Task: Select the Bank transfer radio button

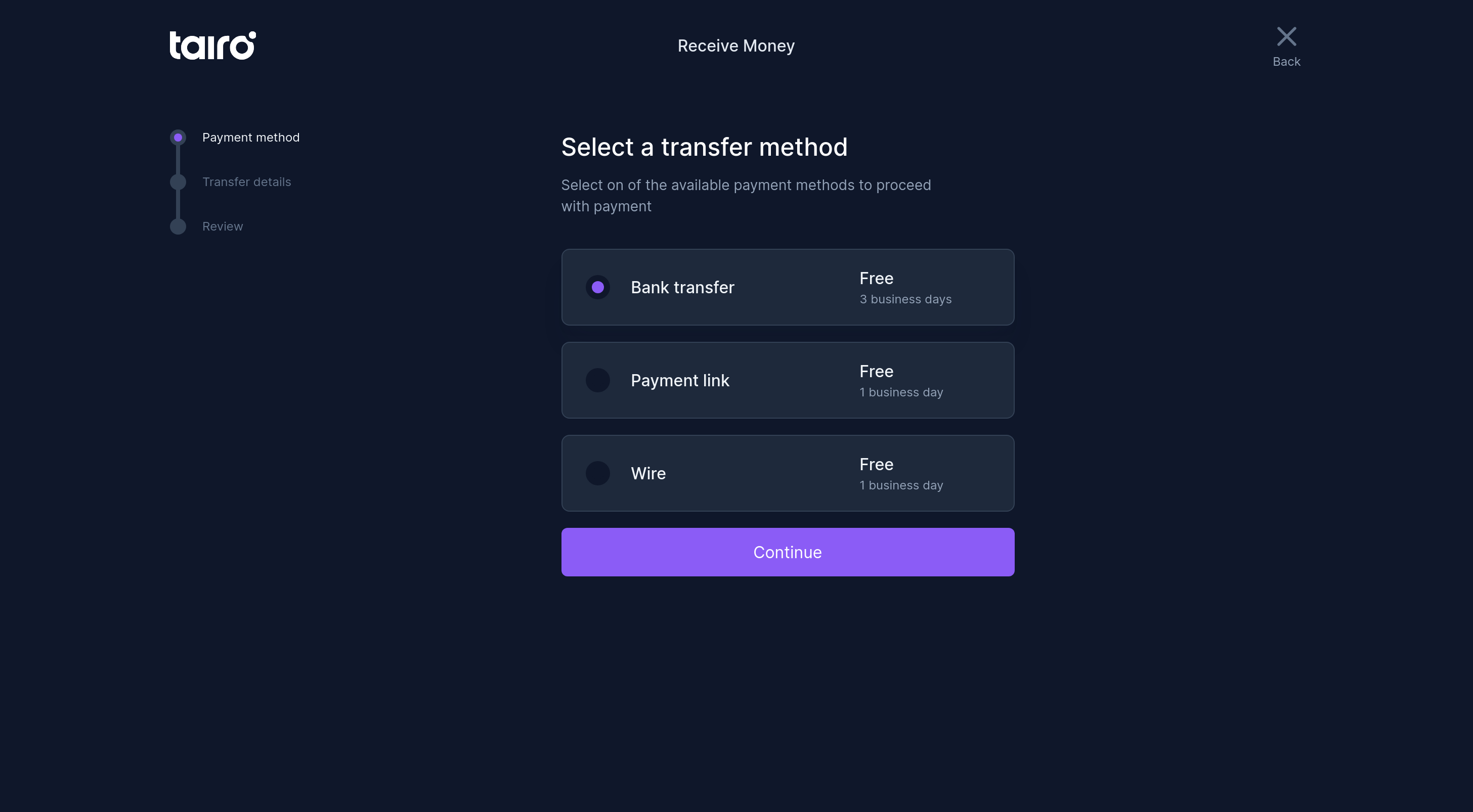Action: pyautogui.click(x=597, y=287)
